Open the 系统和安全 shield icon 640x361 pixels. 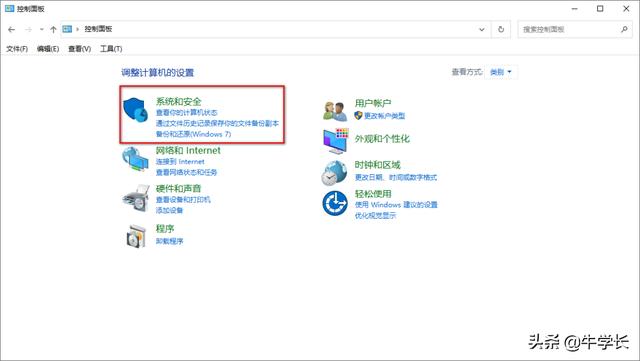(x=136, y=109)
